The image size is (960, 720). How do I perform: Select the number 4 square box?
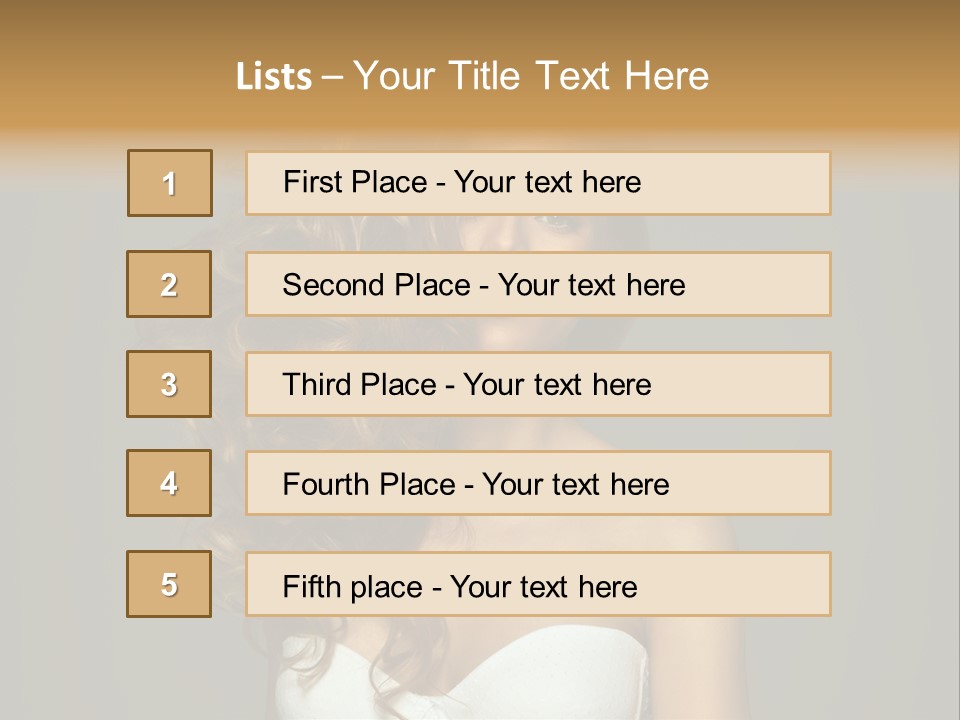169,484
